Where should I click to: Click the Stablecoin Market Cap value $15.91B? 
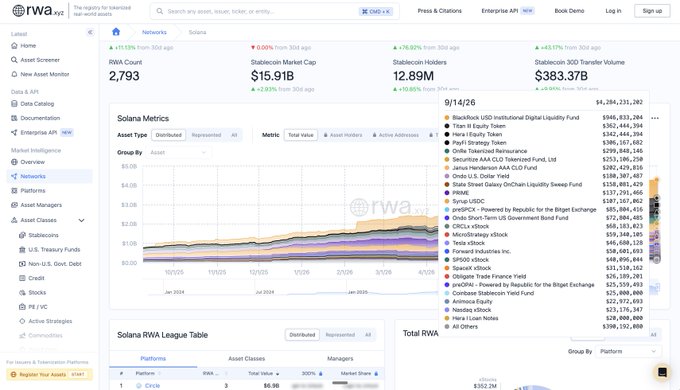[272, 76]
